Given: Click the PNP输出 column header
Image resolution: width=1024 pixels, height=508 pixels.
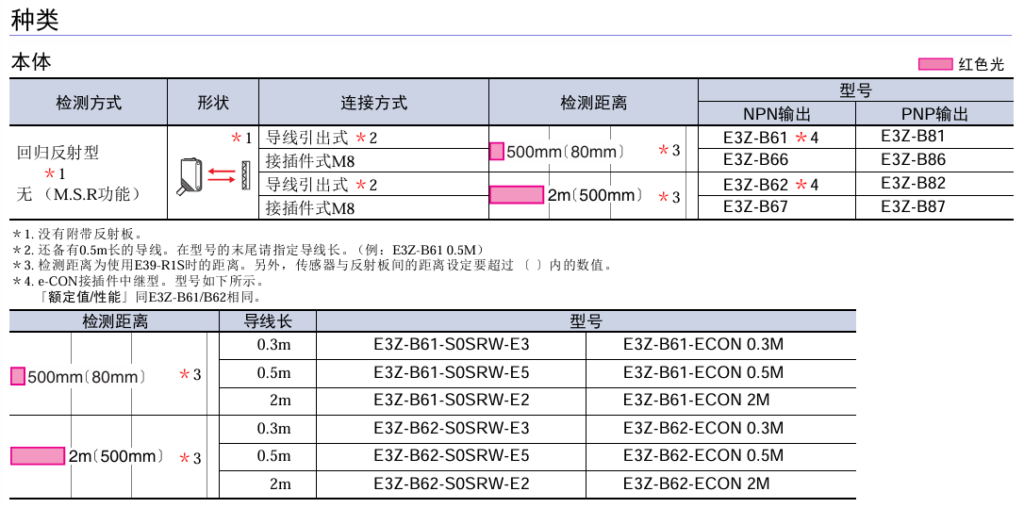Looking at the screenshot, I should 934,114.
